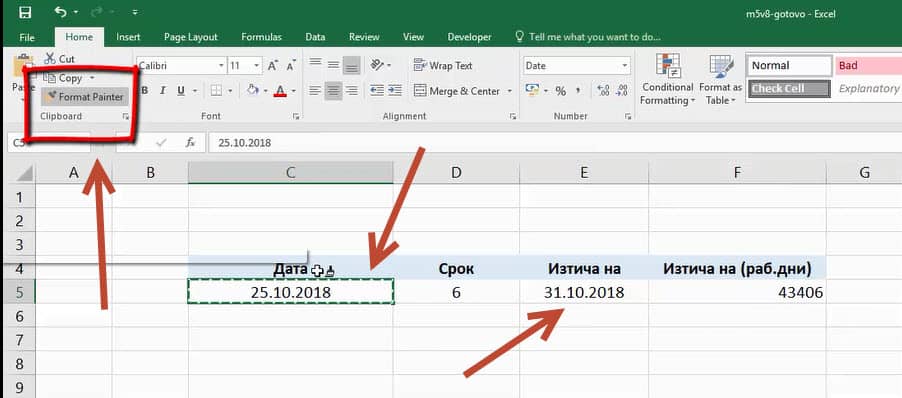Toggle Align Right

point(351,91)
